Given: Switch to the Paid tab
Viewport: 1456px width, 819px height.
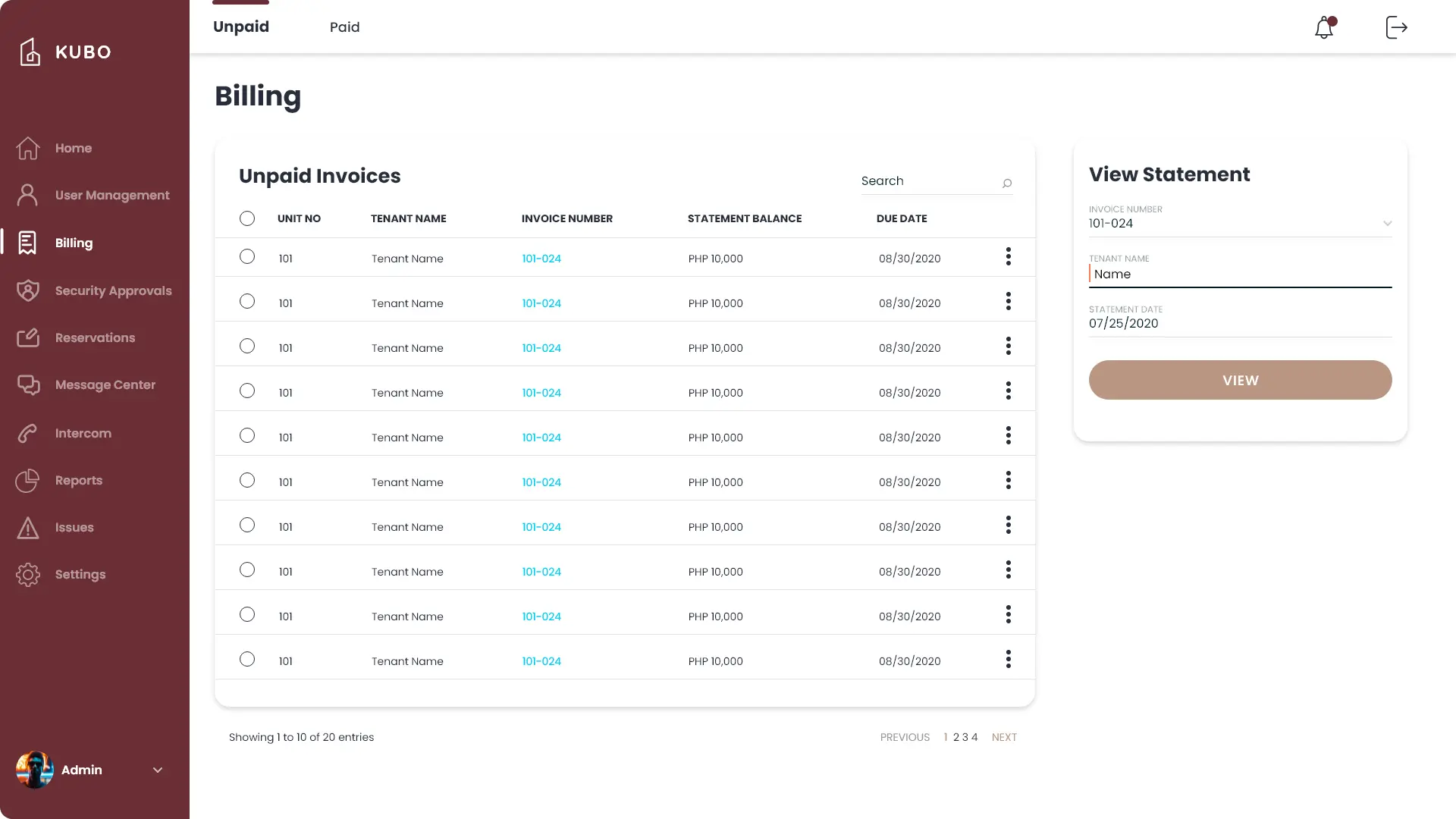Looking at the screenshot, I should coord(344,27).
